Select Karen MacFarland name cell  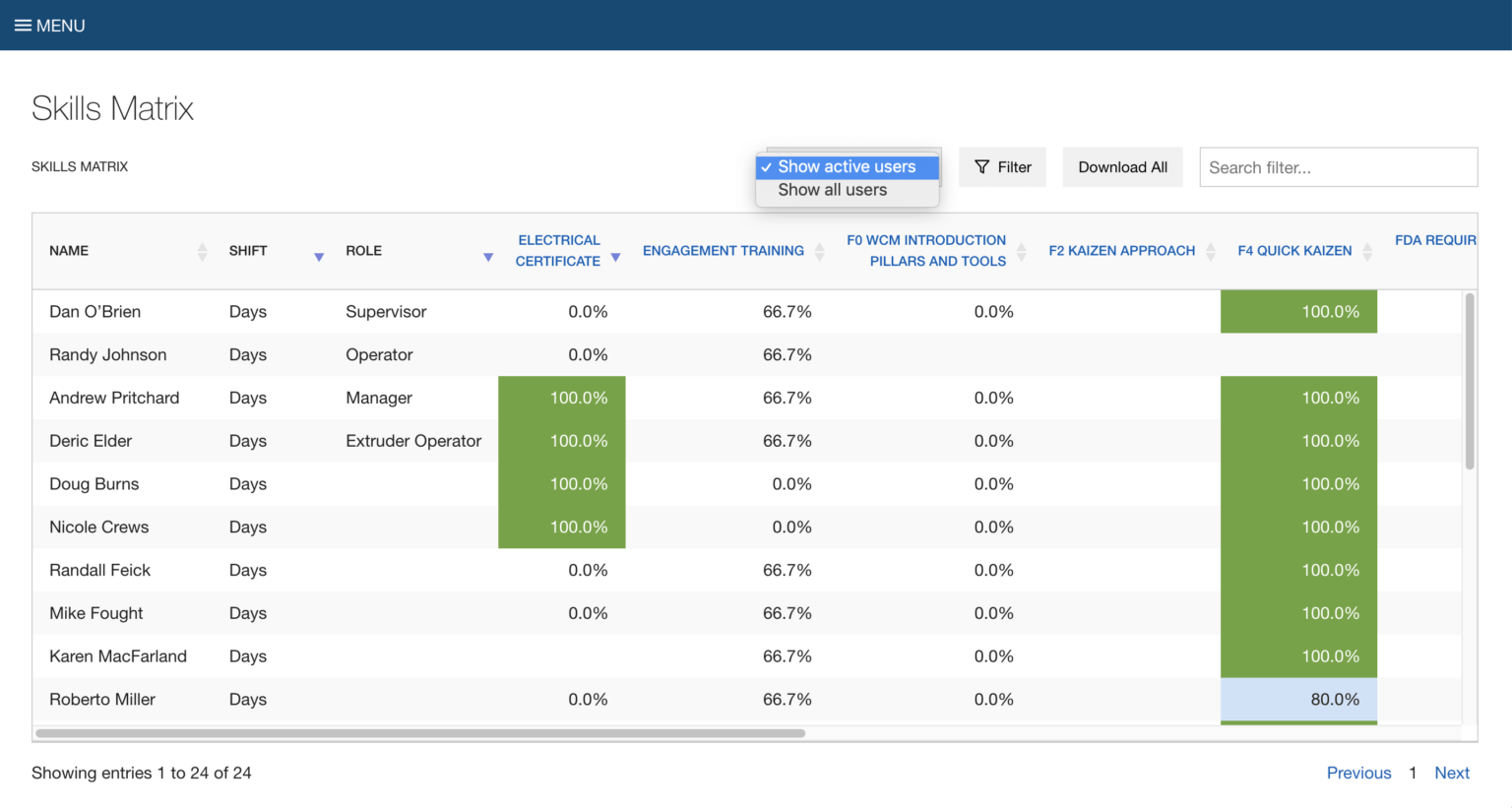(118, 656)
